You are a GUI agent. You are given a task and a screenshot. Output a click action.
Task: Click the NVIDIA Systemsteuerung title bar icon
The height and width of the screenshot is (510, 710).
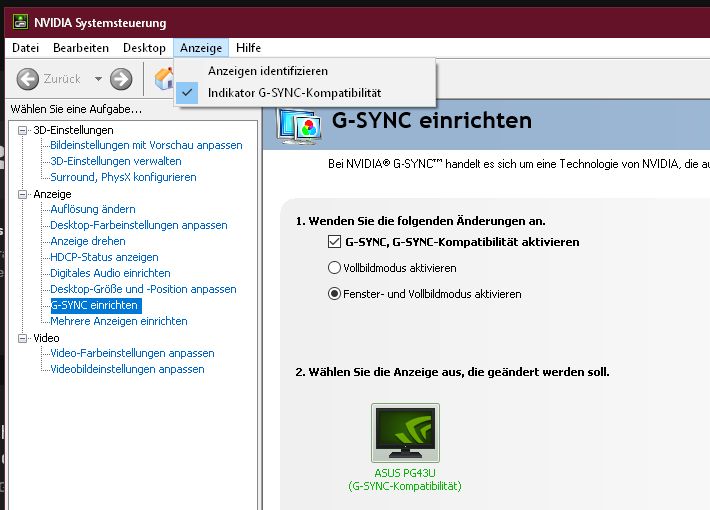20,22
